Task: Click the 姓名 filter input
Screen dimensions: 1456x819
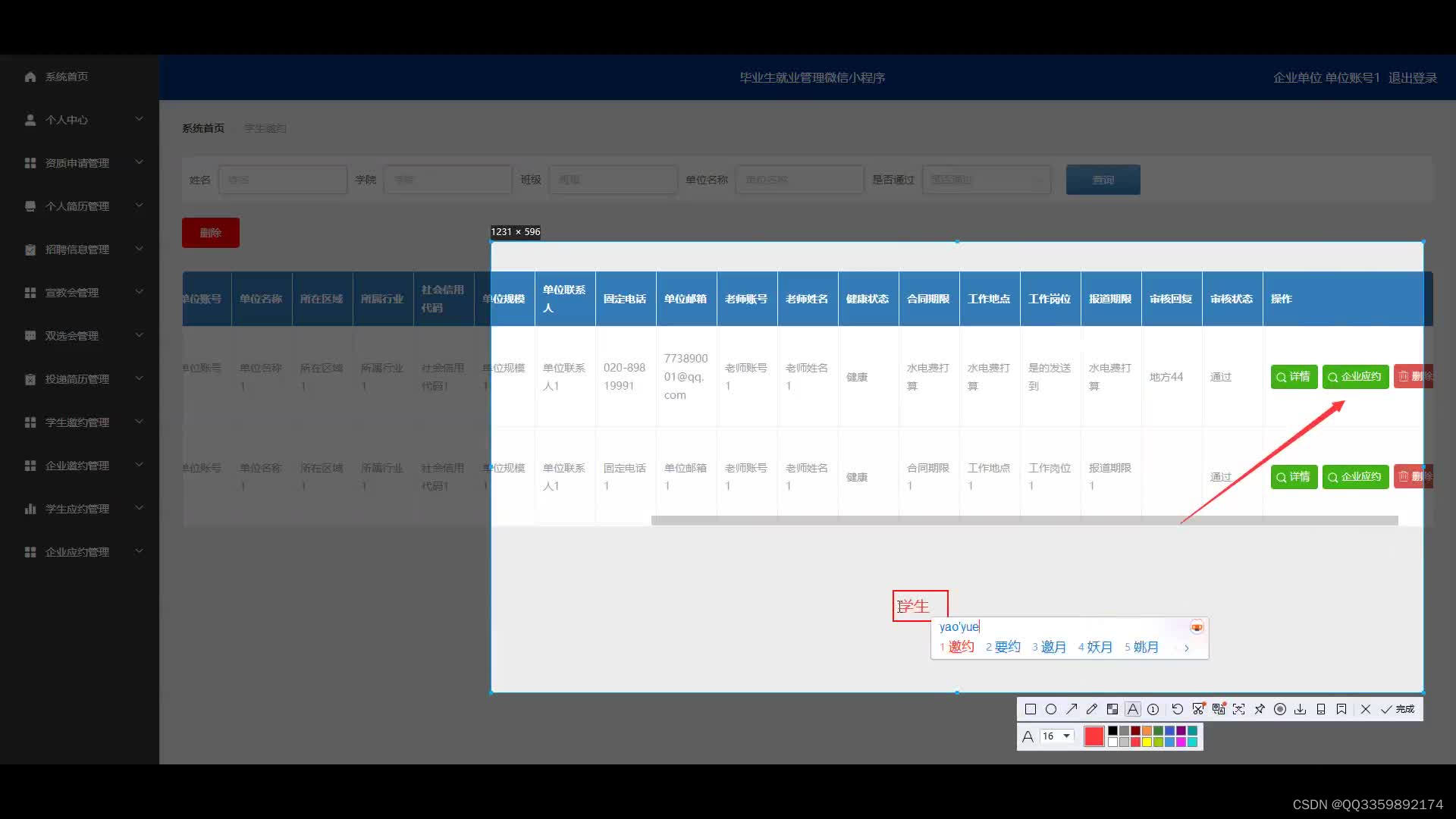Action: (283, 180)
